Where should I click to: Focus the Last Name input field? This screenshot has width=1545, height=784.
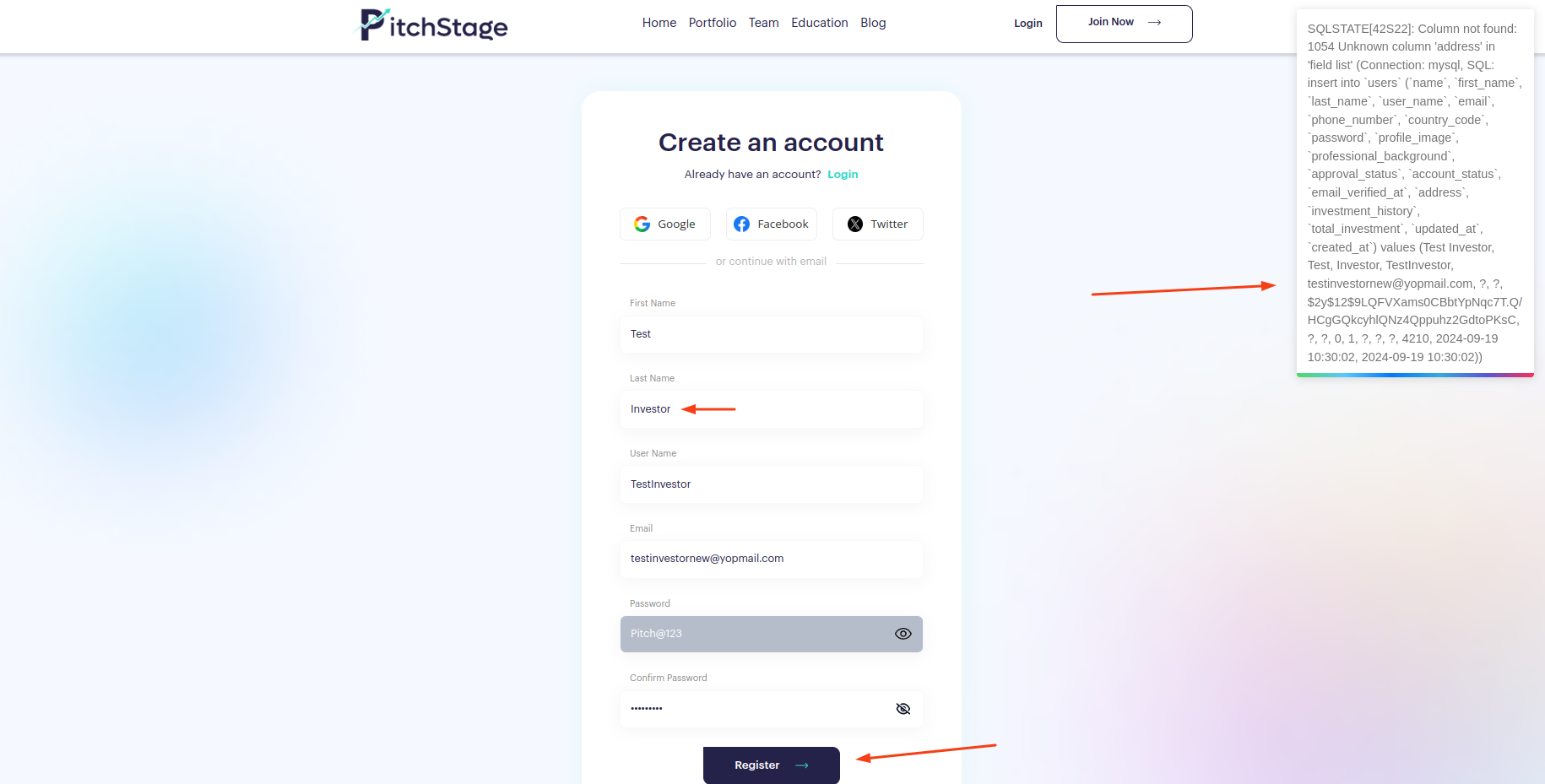772,409
